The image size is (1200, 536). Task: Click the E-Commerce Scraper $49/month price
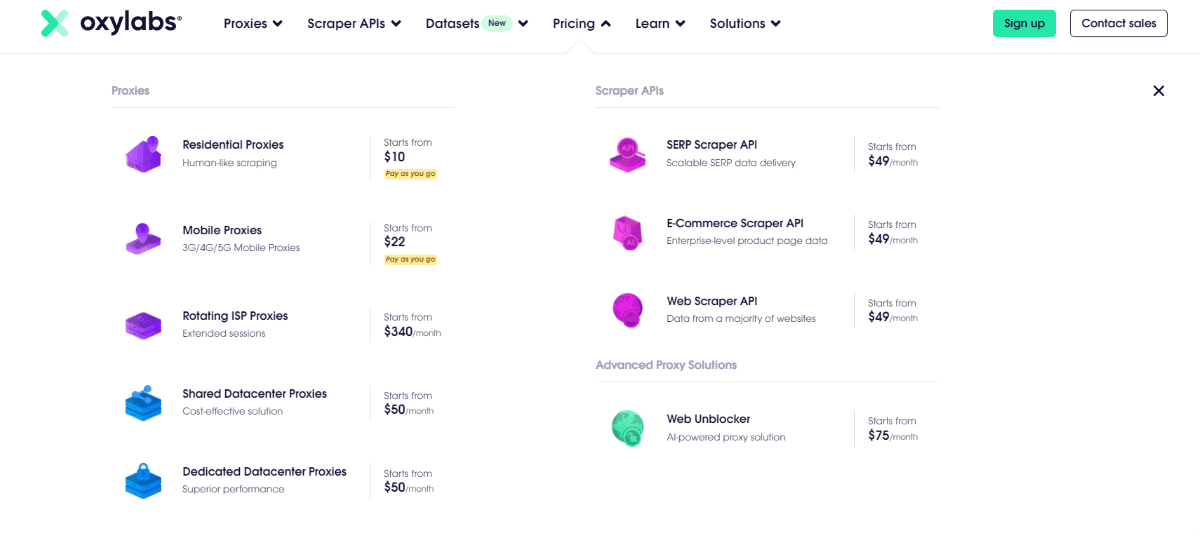(893, 239)
